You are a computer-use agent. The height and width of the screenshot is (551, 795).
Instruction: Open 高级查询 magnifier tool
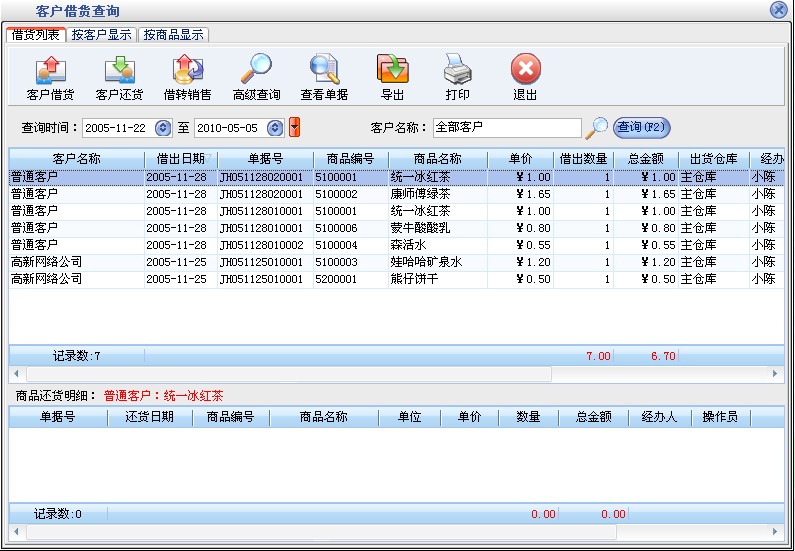(x=256, y=72)
